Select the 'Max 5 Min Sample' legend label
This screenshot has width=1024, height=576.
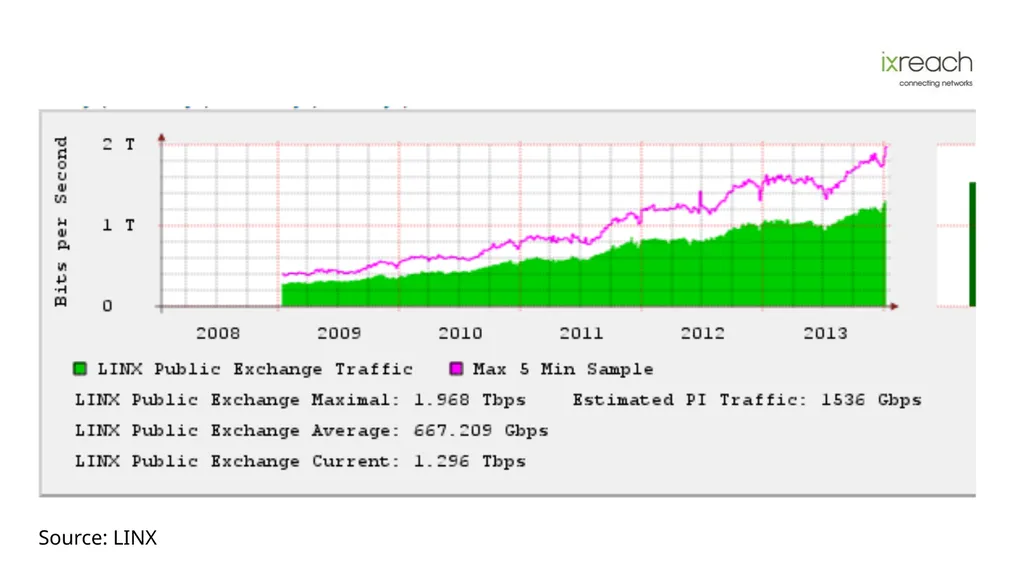(563, 369)
